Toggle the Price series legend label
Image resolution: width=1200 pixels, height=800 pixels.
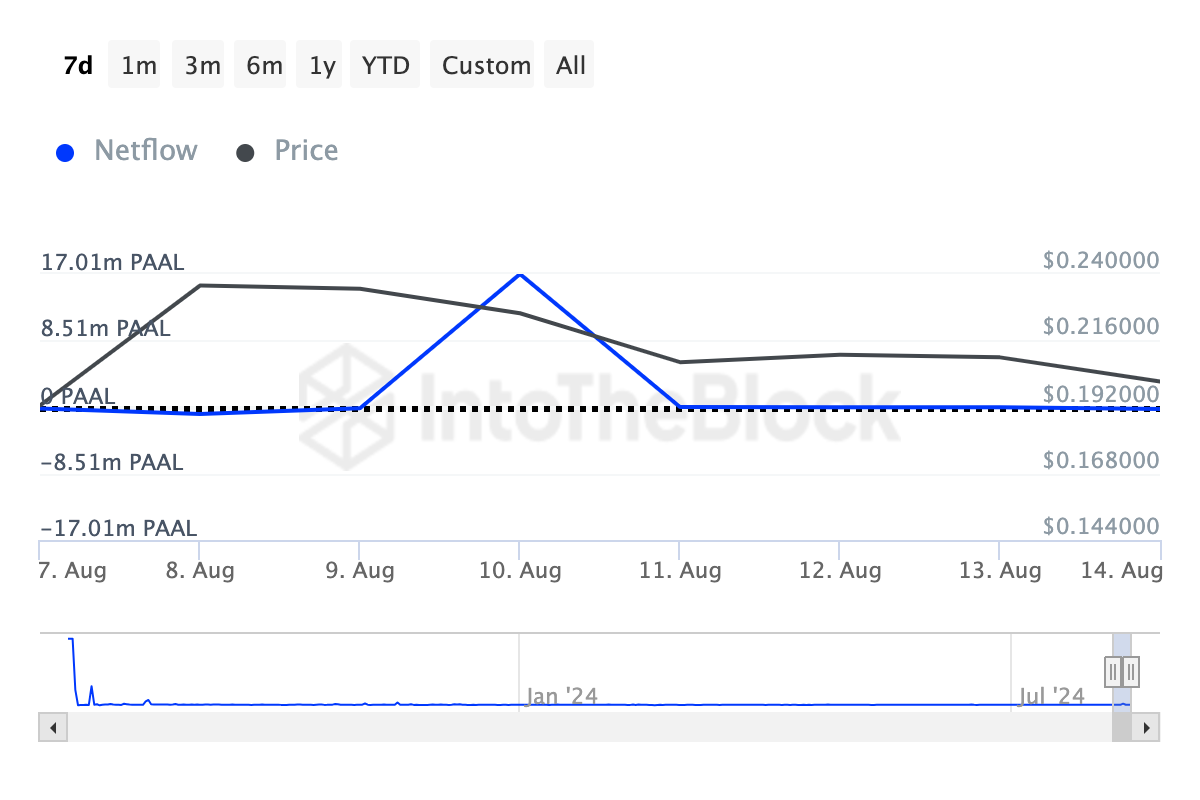click(306, 151)
